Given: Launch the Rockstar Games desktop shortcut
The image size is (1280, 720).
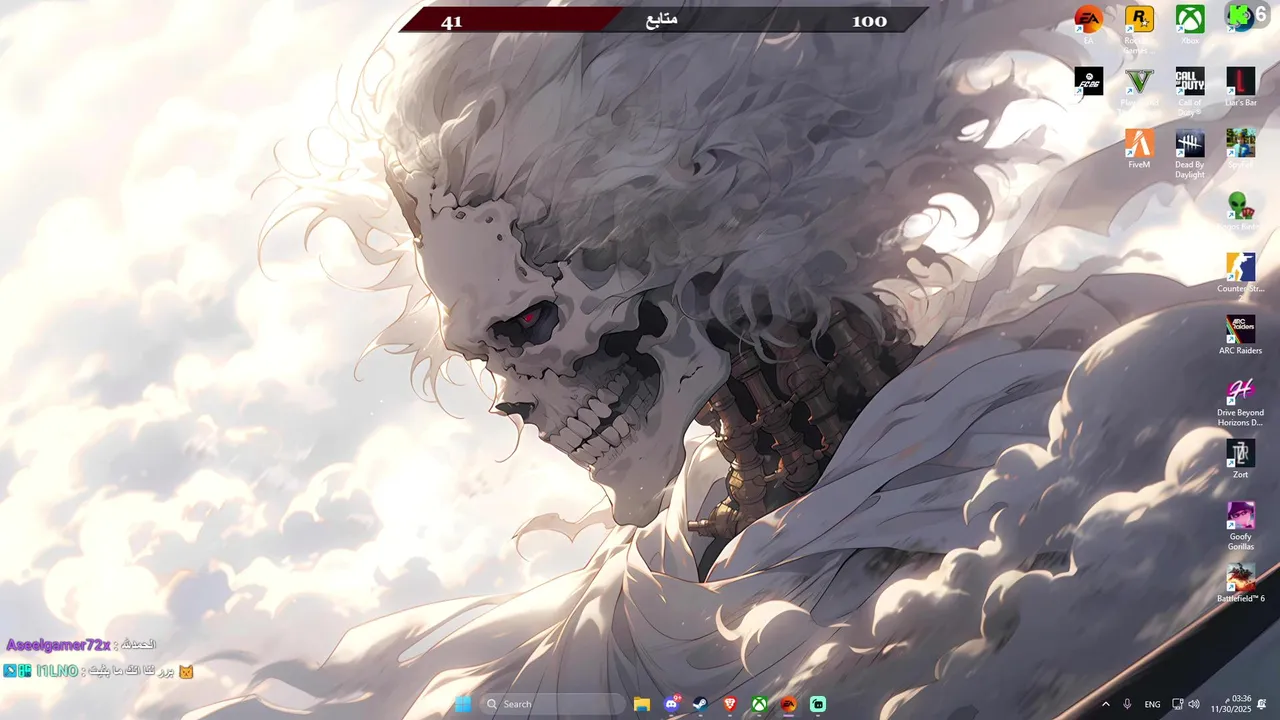Looking at the screenshot, I should 1139,28.
